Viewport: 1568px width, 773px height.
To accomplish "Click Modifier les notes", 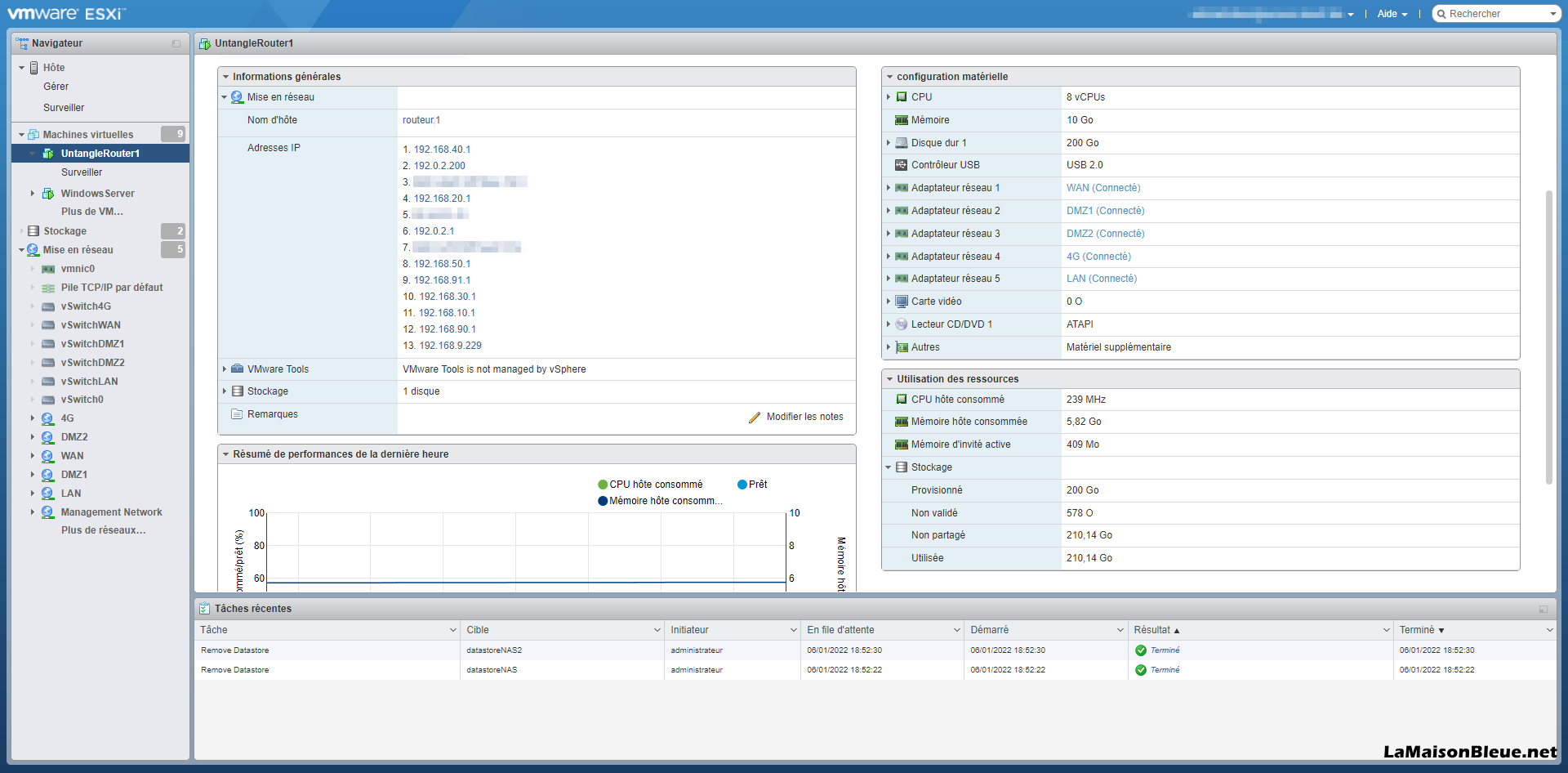I will tap(804, 417).
